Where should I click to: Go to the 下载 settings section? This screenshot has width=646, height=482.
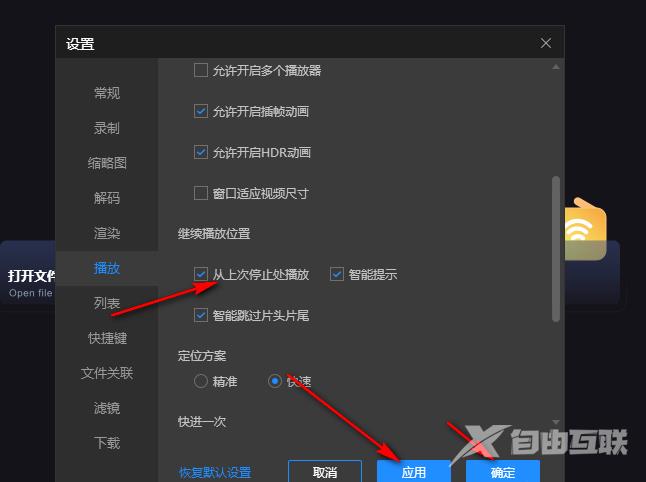(107, 443)
